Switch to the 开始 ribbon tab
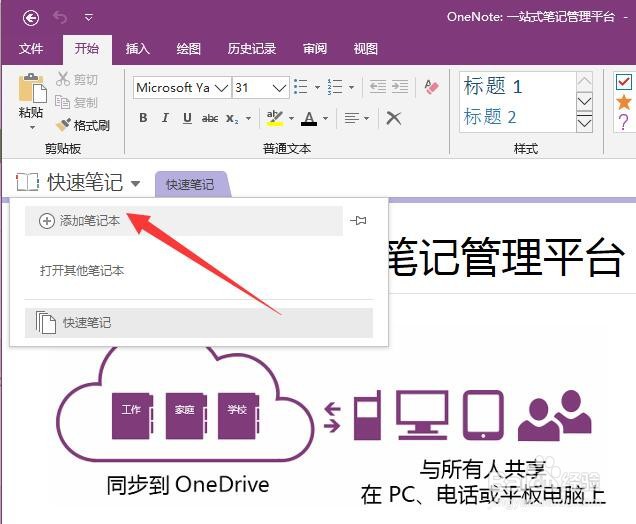The height and width of the screenshot is (524, 636). pyautogui.click(x=87, y=49)
